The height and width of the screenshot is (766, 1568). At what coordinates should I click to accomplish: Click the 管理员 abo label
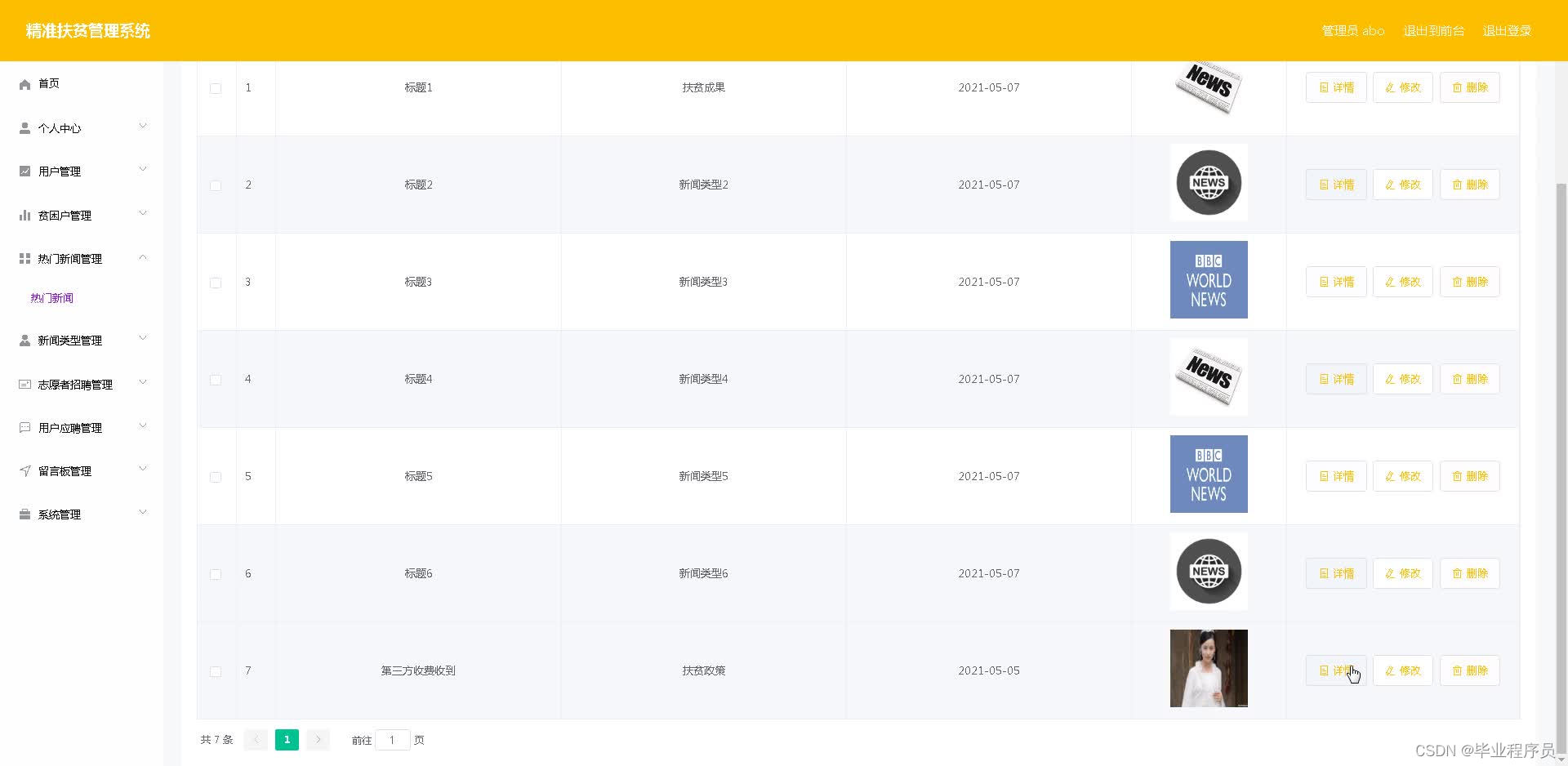point(1353,31)
